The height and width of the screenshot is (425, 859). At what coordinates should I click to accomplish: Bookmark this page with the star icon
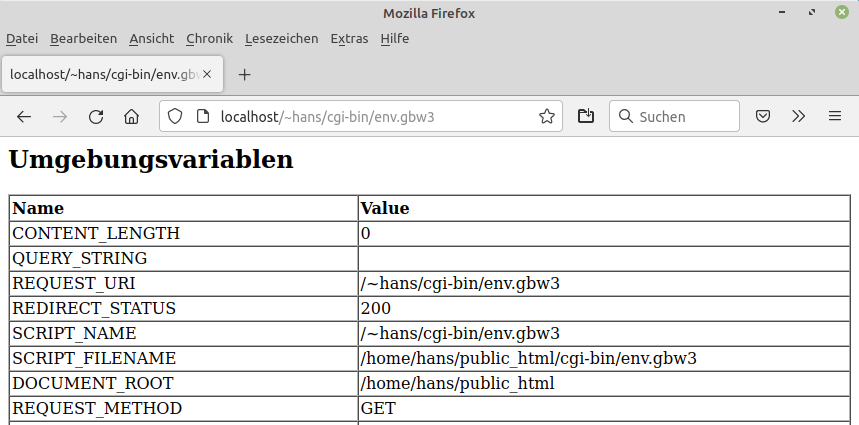[x=547, y=116]
